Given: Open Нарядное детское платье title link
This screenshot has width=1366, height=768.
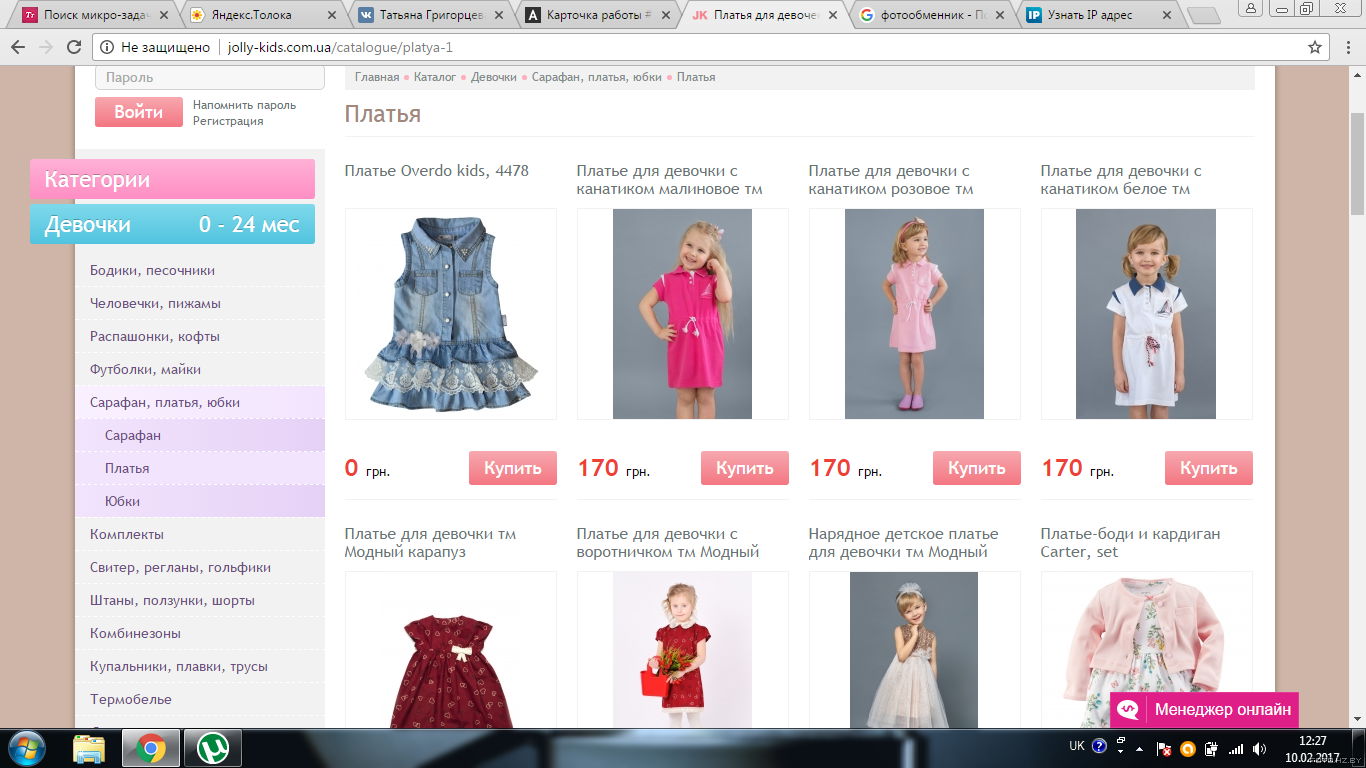Looking at the screenshot, I should [903, 543].
